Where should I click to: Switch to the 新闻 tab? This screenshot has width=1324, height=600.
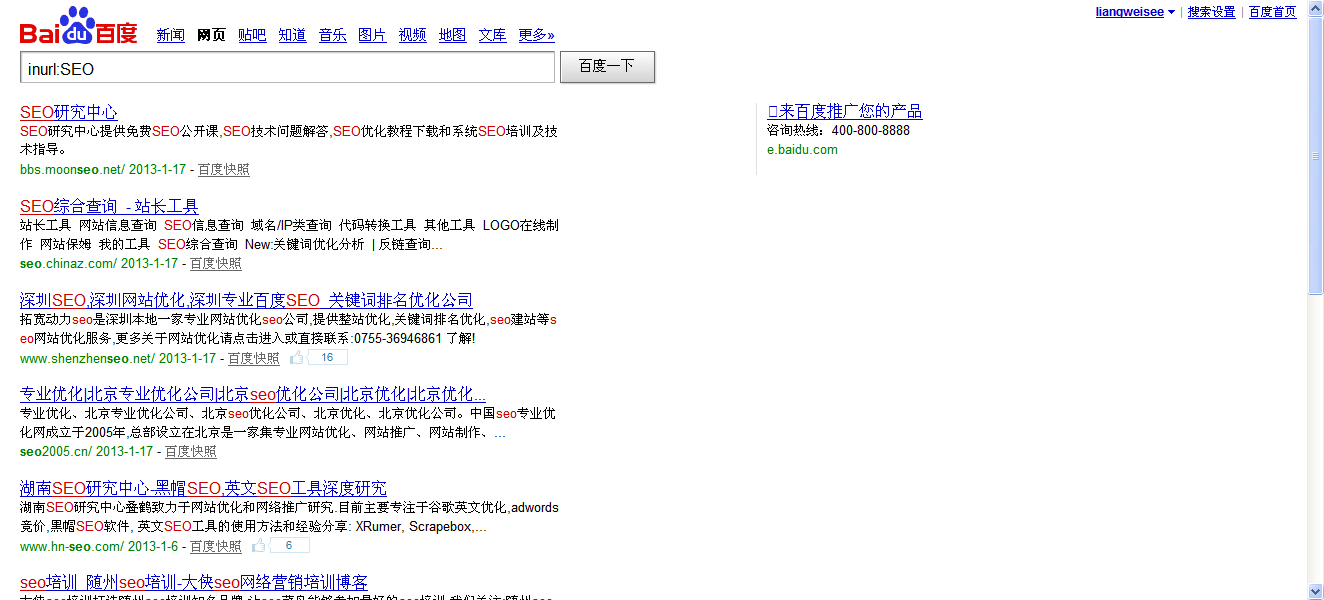pos(170,35)
